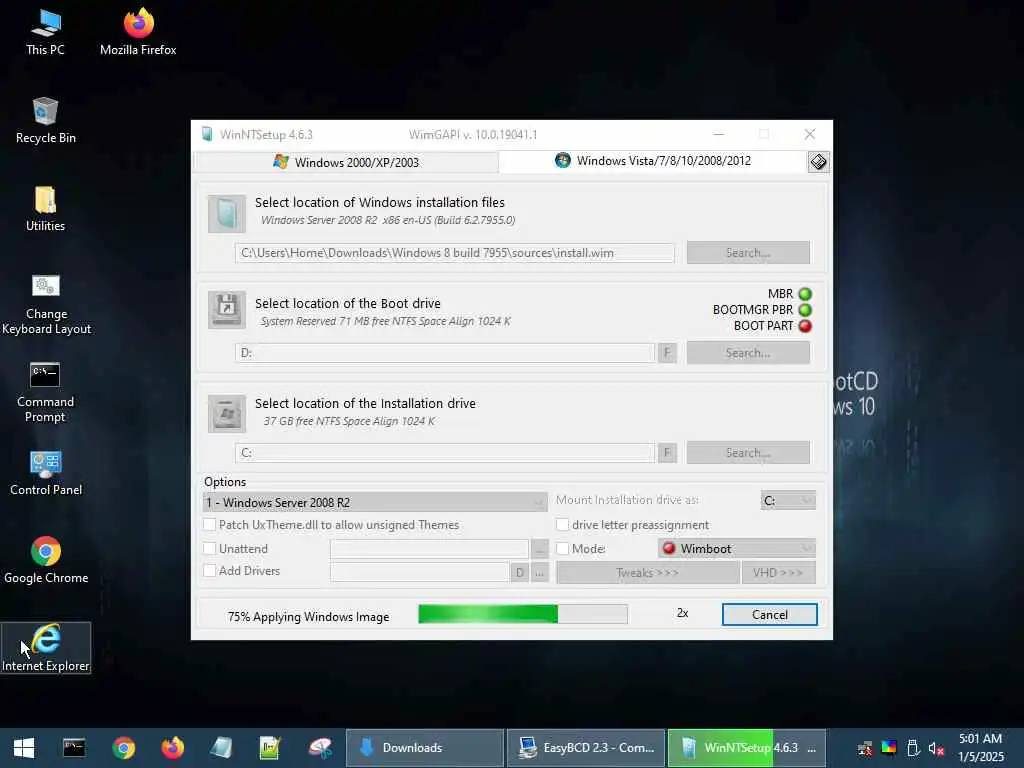This screenshot has height=768, width=1024.
Task: Enable the Add Drivers checkbox
Action: coord(210,571)
